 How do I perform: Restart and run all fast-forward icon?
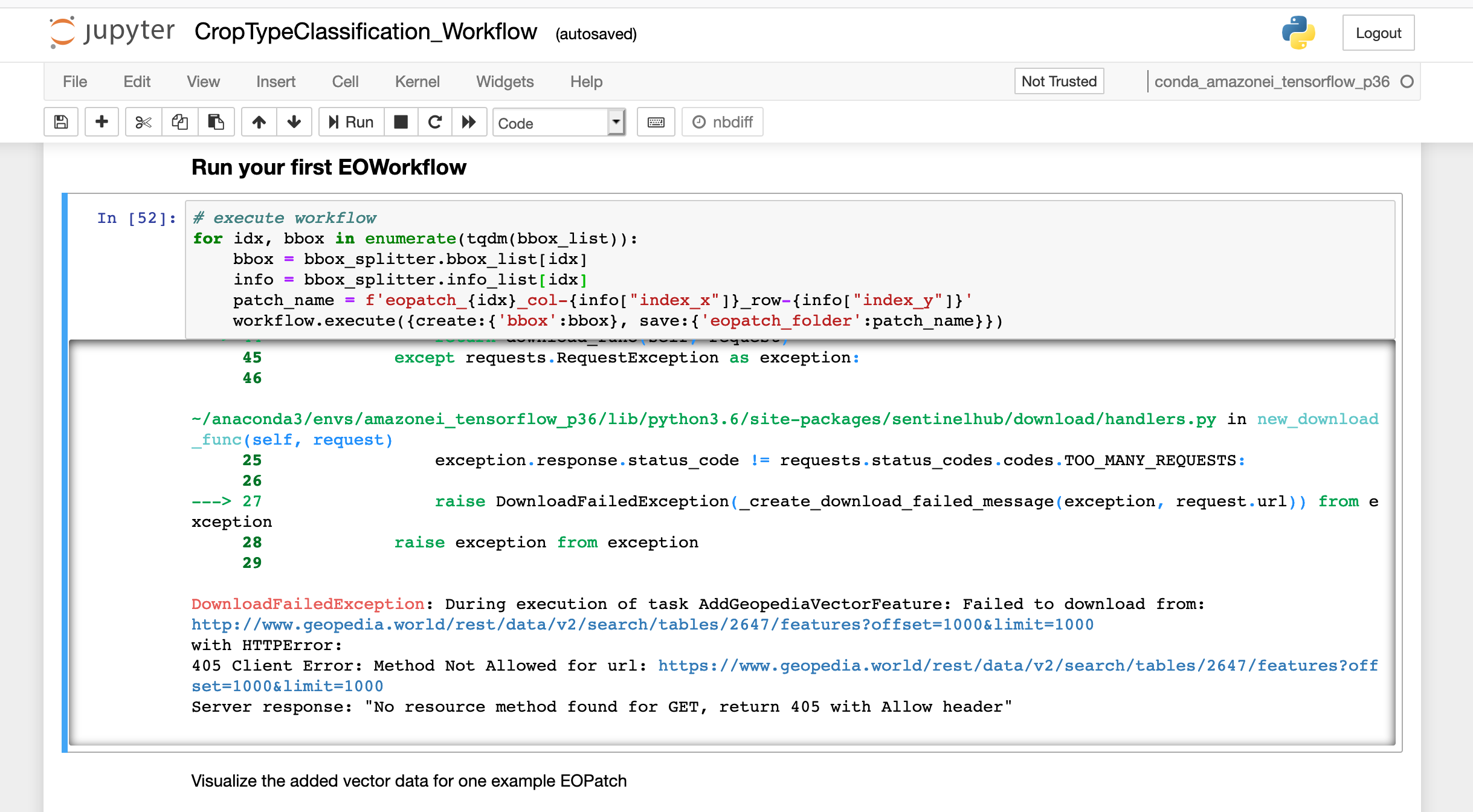tap(469, 122)
